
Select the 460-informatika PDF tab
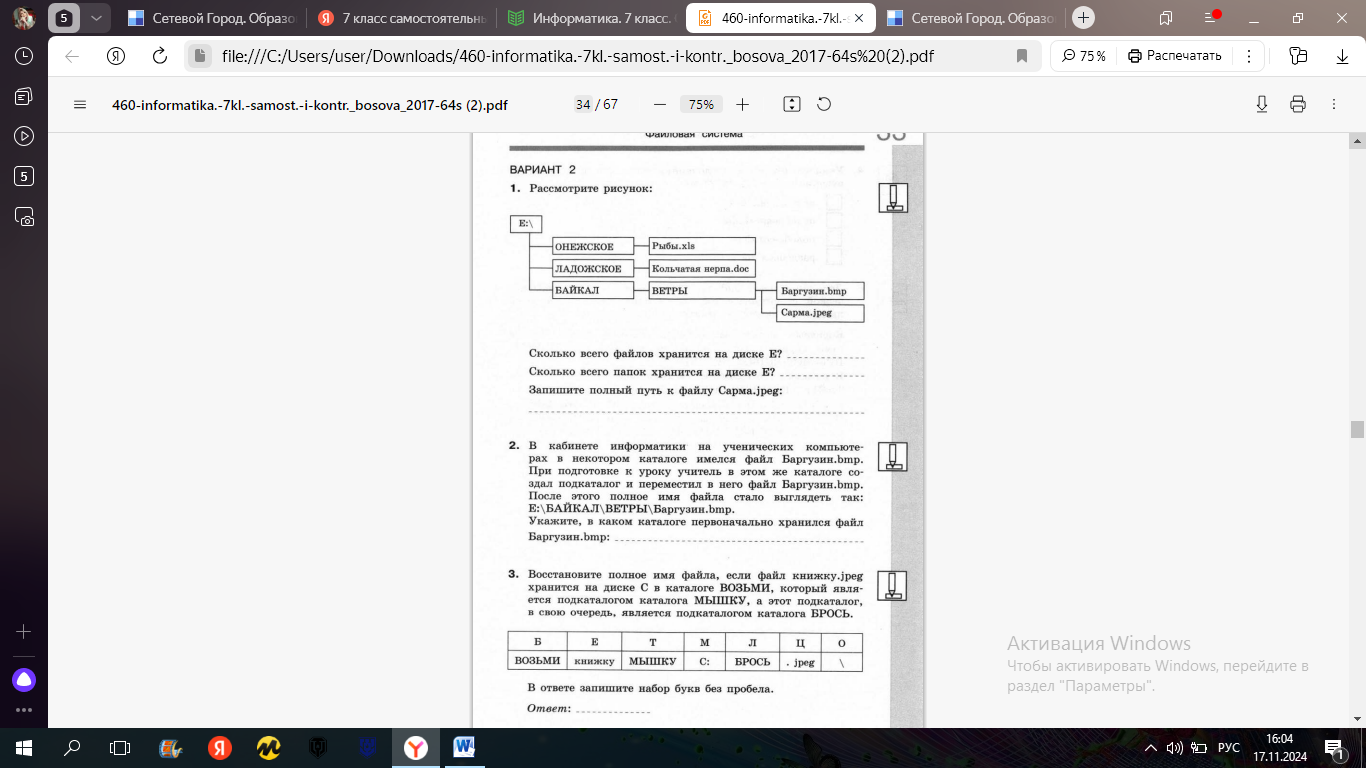click(782, 18)
